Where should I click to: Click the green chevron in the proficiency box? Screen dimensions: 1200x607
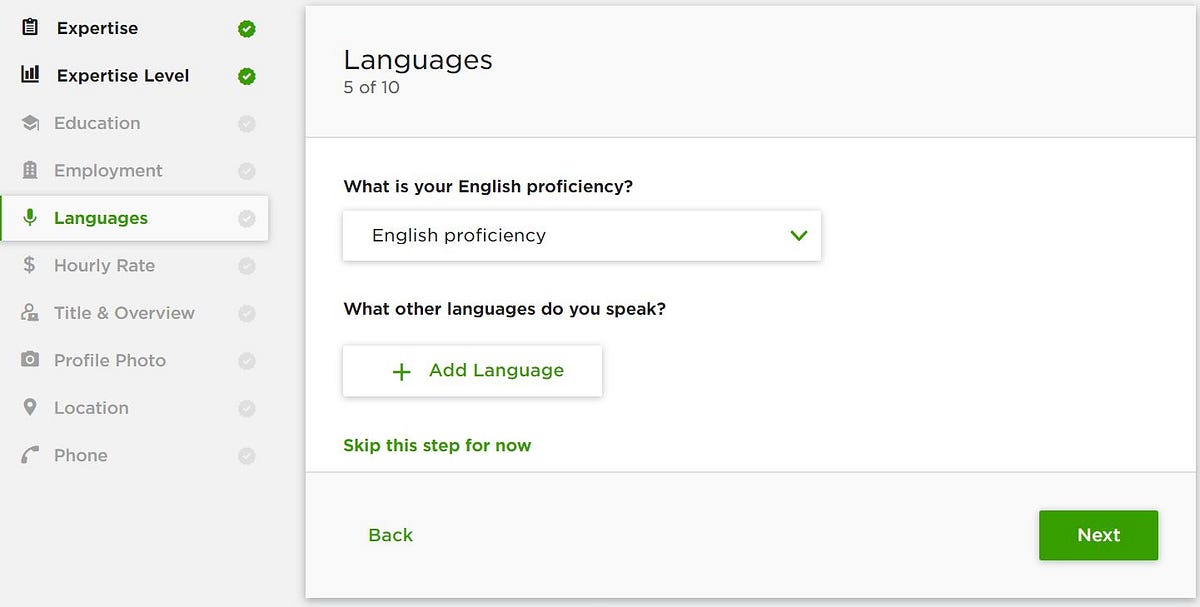click(x=798, y=236)
